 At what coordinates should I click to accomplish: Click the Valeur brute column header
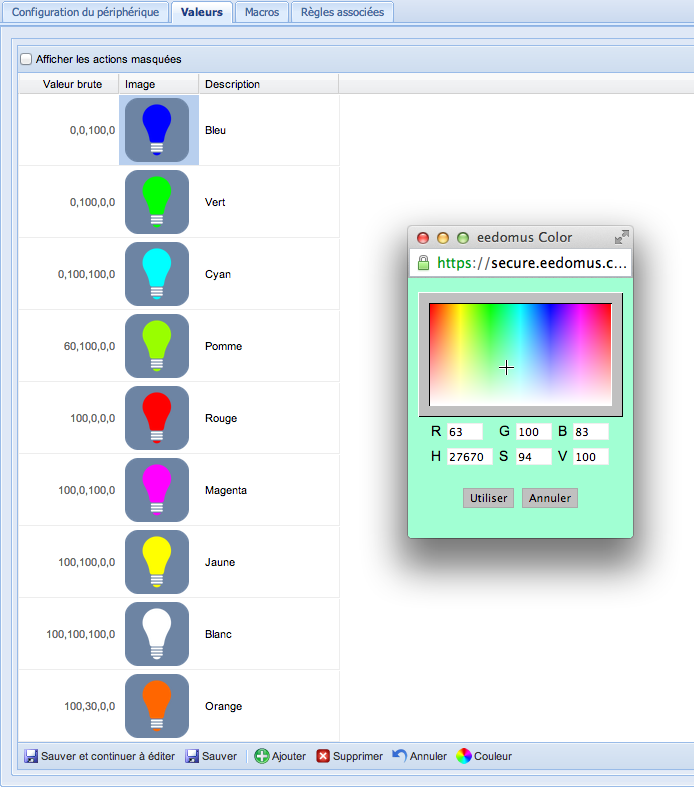[72, 84]
